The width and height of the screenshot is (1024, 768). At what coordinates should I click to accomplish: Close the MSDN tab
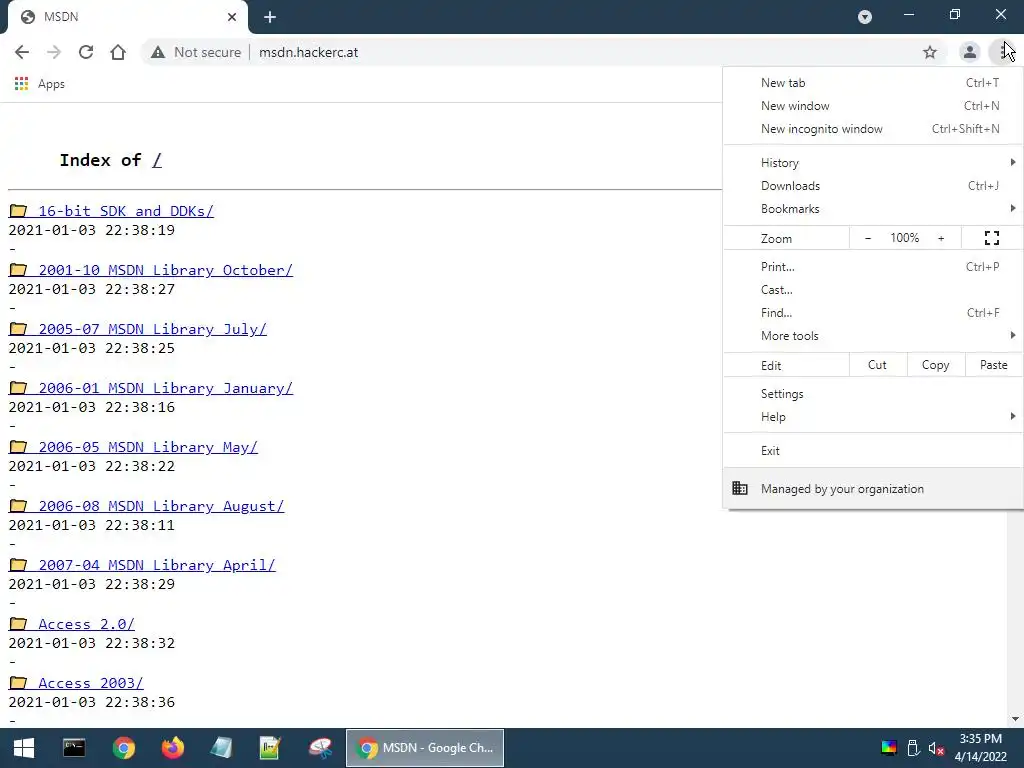(x=232, y=17)
